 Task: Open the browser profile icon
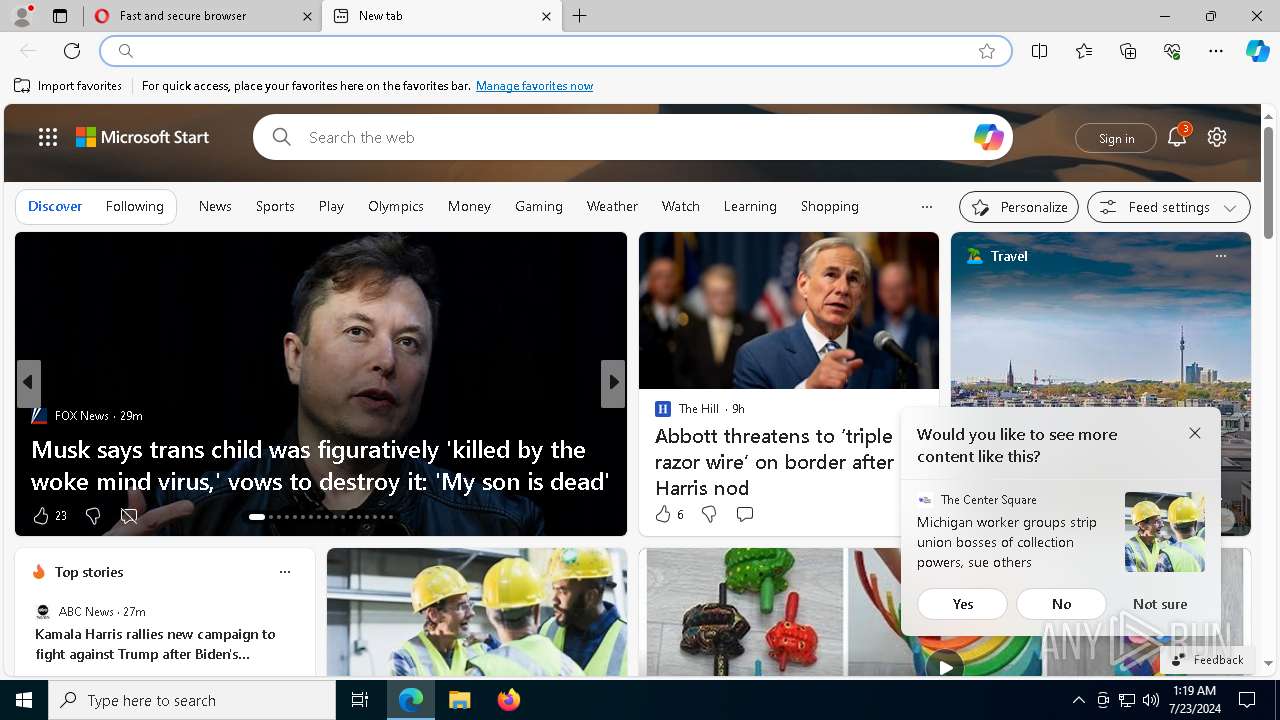pyautogui.click(x=21, y=16)
